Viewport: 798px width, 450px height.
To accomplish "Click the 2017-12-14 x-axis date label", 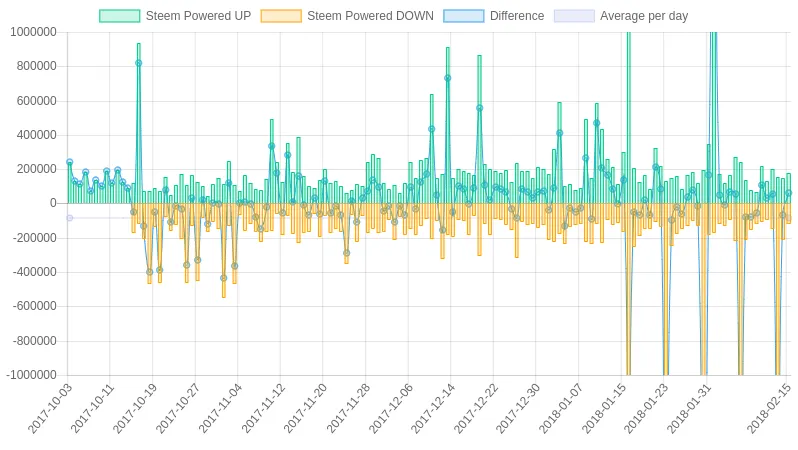I will tap(433, 409).
